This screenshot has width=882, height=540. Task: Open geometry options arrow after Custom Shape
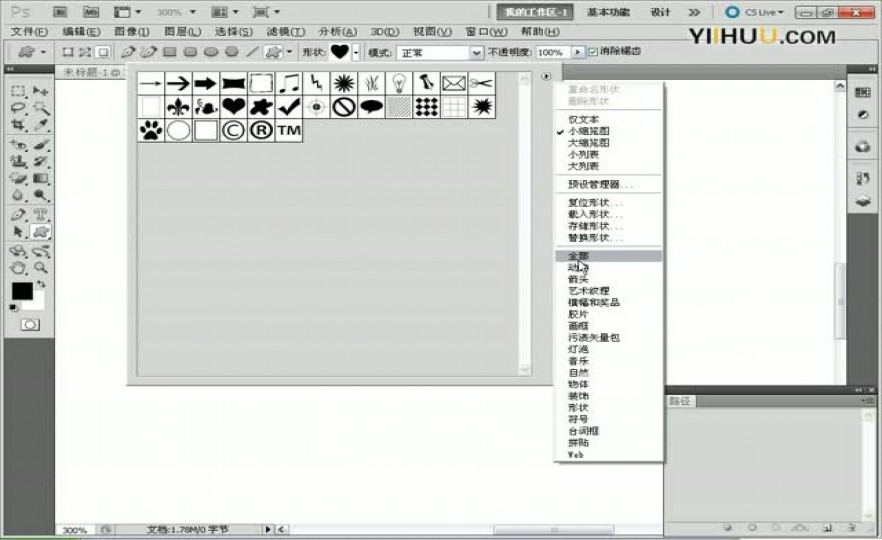(290, 52)
